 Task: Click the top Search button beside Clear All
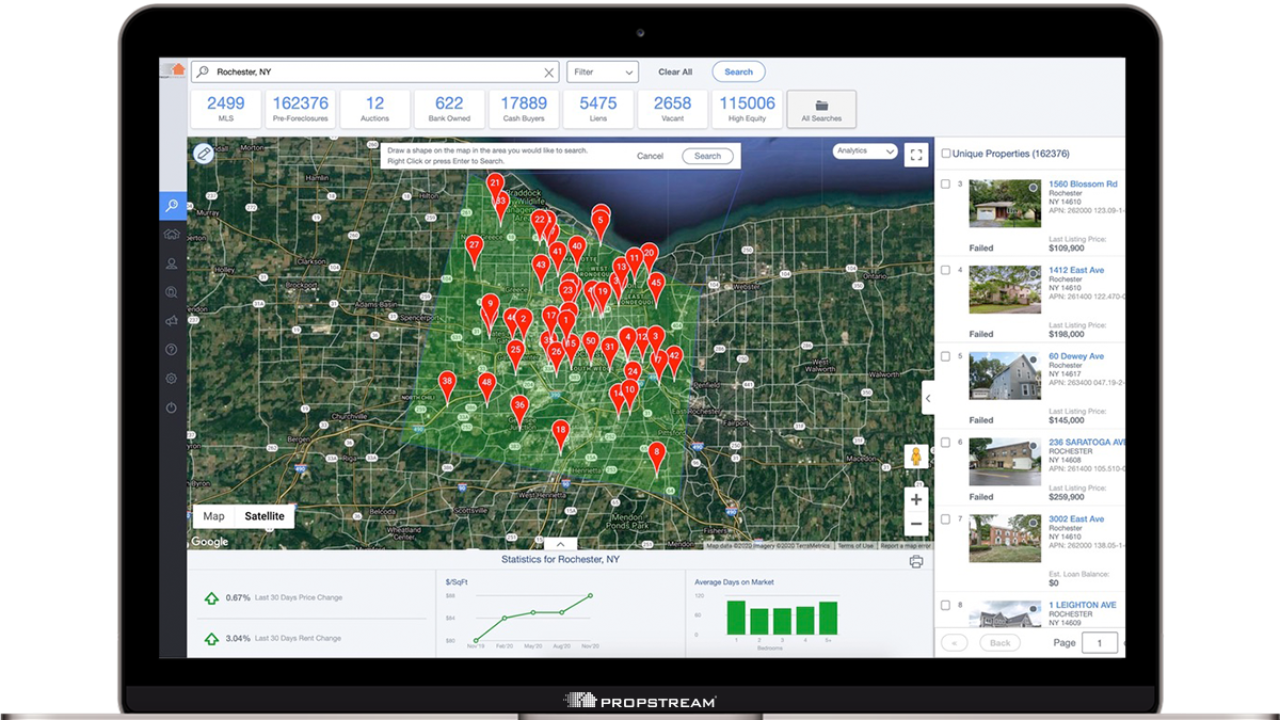tap(739, 72)
